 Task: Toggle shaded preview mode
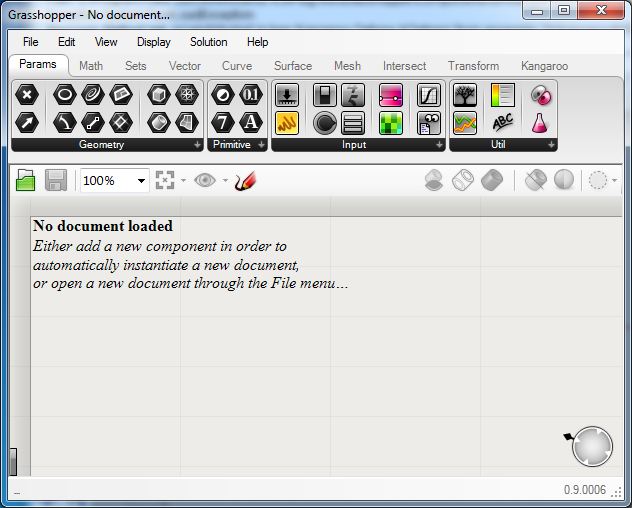492,180
